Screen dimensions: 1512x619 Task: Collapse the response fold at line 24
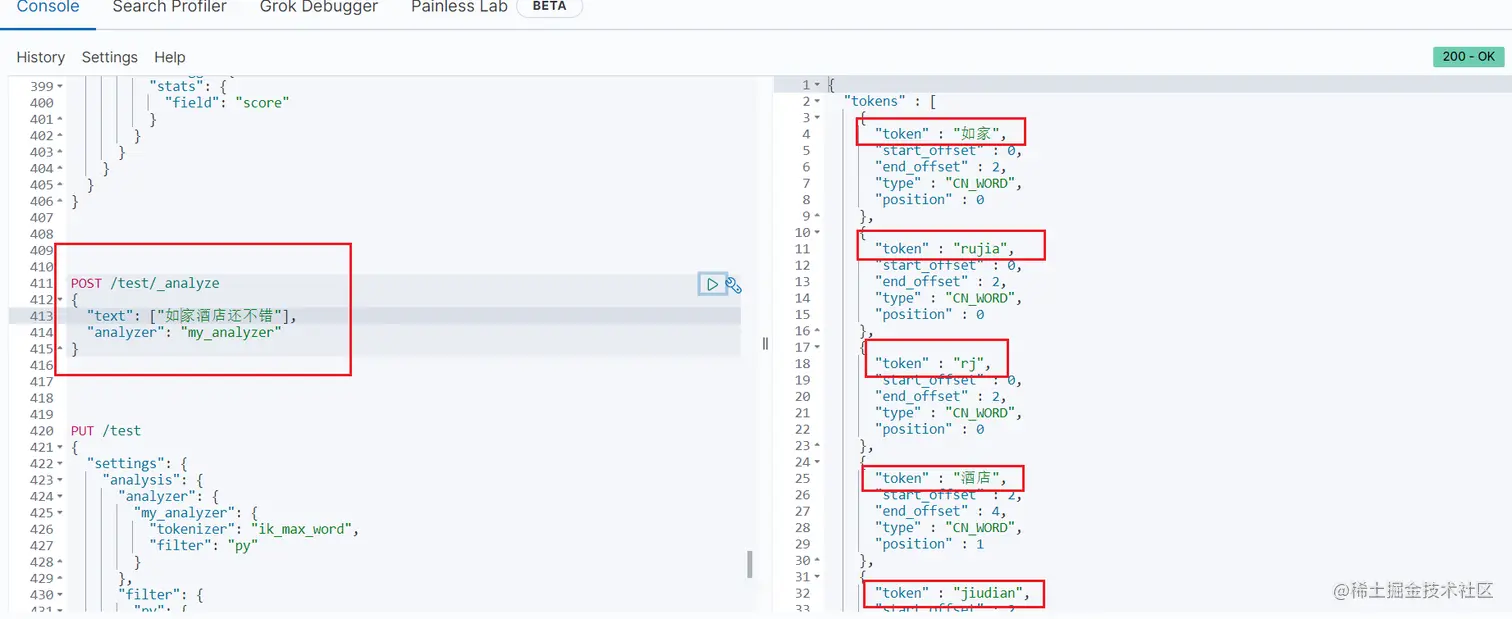817,462
